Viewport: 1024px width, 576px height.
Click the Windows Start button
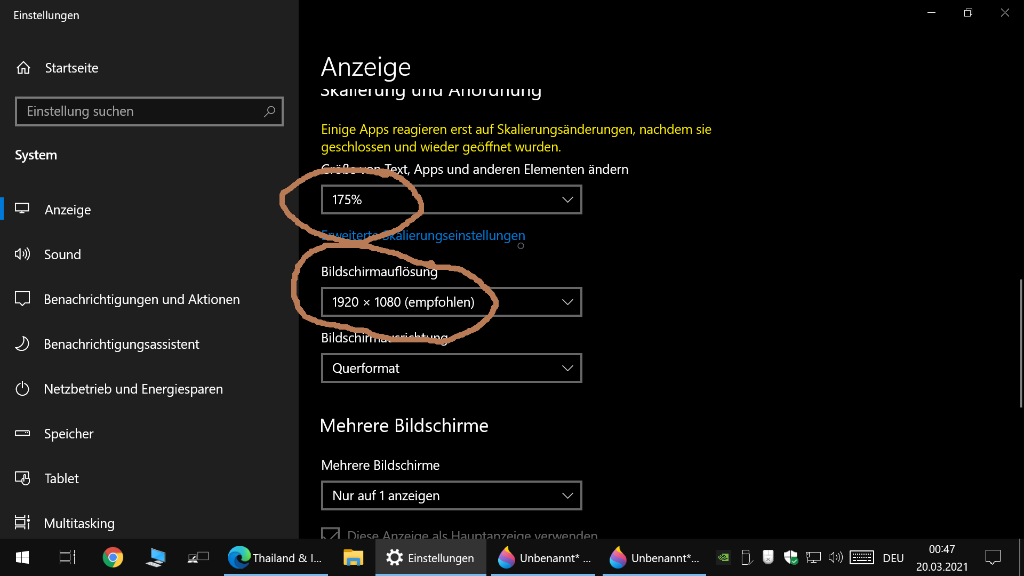point(22,558)
